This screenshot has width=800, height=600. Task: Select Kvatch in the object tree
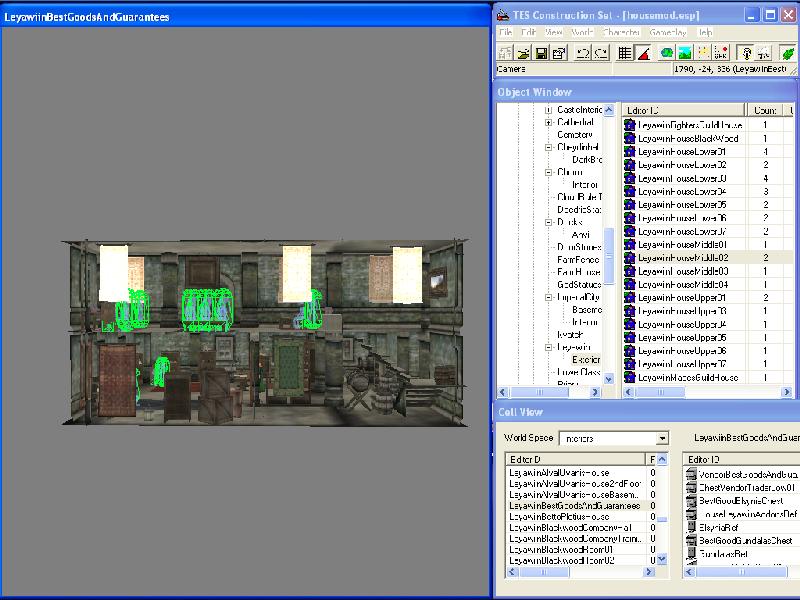point(570,335)
